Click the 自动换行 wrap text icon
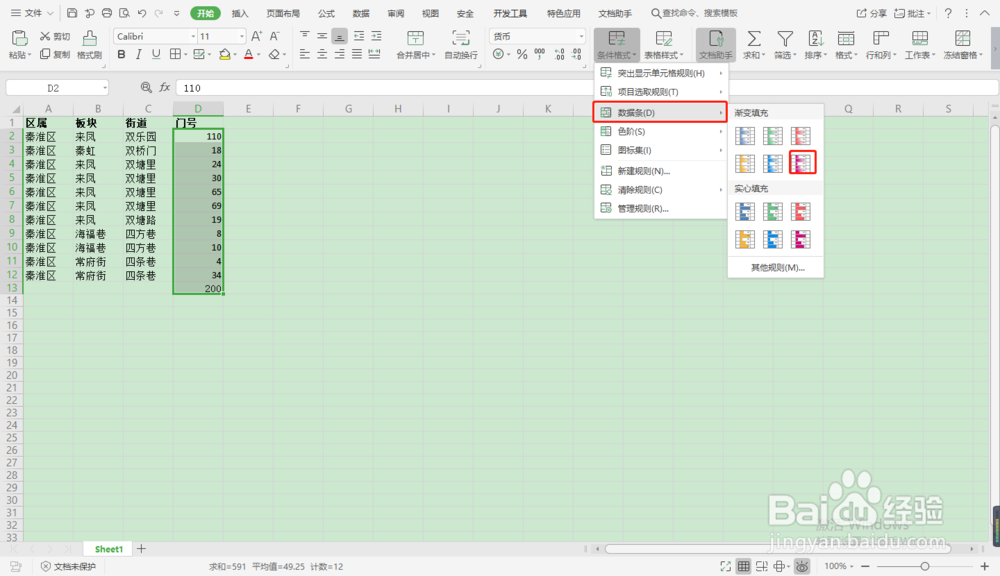This screenshot has width=1000, height=576. [x=459, y=44]
